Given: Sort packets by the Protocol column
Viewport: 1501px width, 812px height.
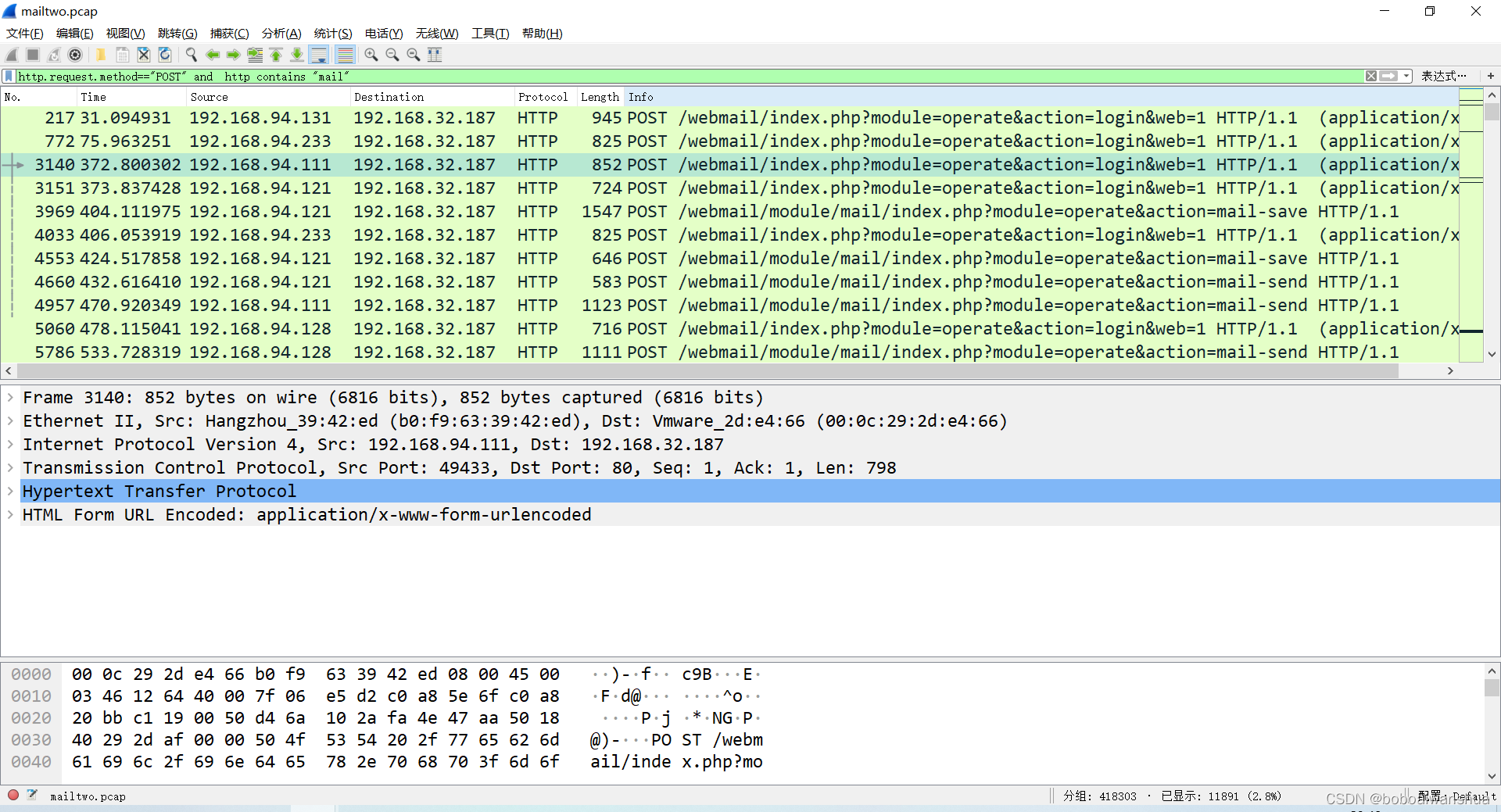Looking at the screenshot, I should (546, 97).
